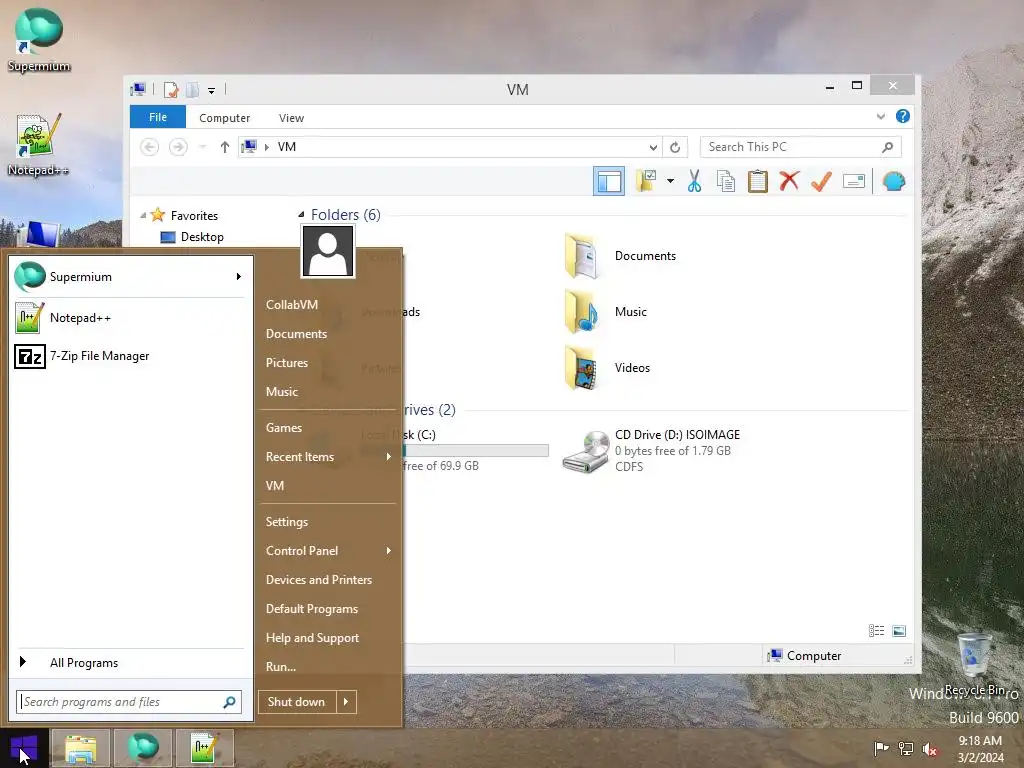Click the Search This PC field
1024x768 pixels.
[801, 147]
